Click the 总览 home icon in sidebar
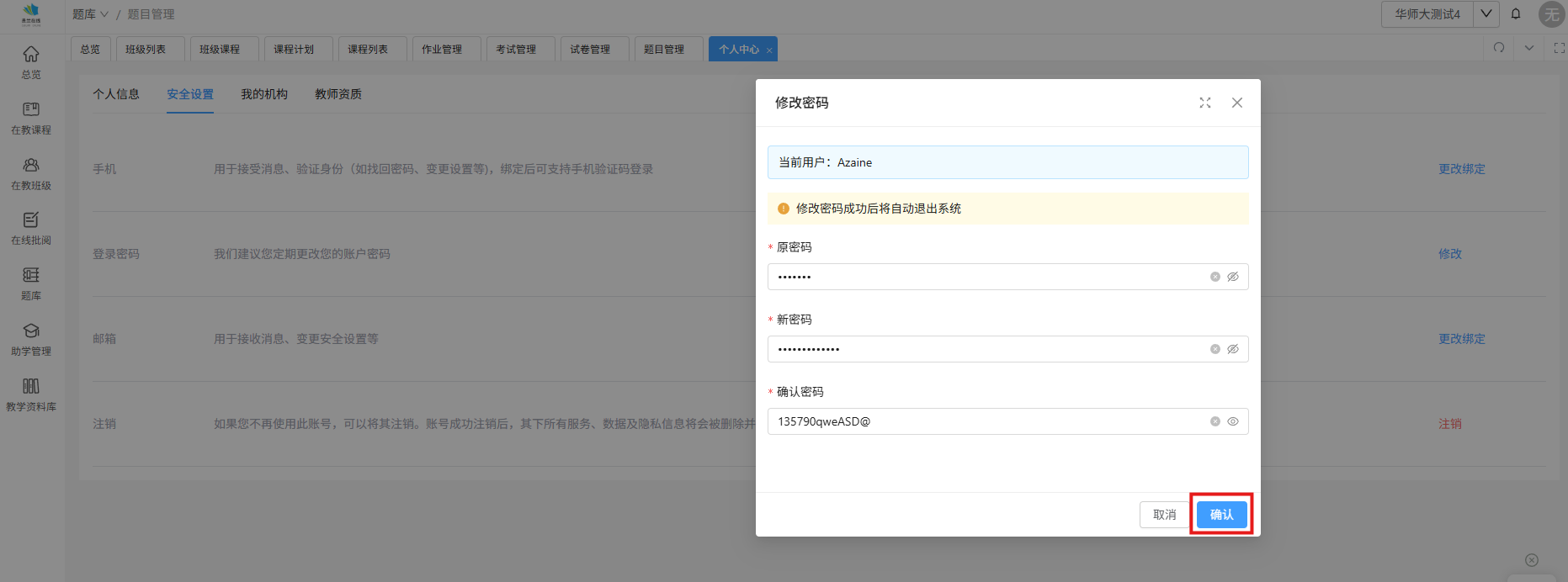Viewport: 1568px width, 582px height. click(x=31, y=55)
